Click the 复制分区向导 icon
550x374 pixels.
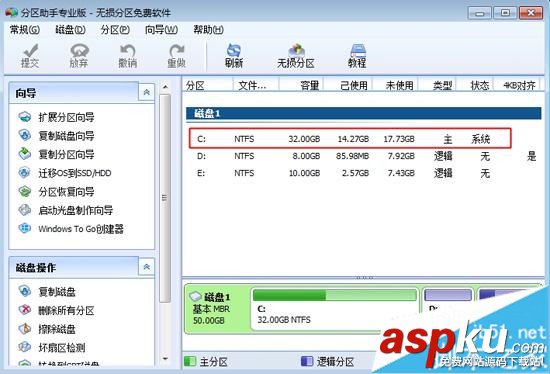point(25,154)
